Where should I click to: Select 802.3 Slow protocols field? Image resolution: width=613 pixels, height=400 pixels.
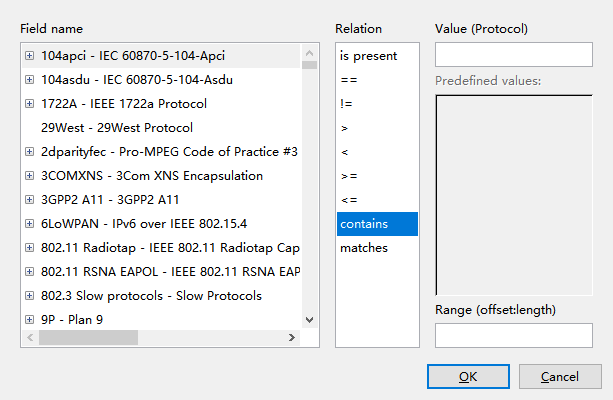point(150,295)
